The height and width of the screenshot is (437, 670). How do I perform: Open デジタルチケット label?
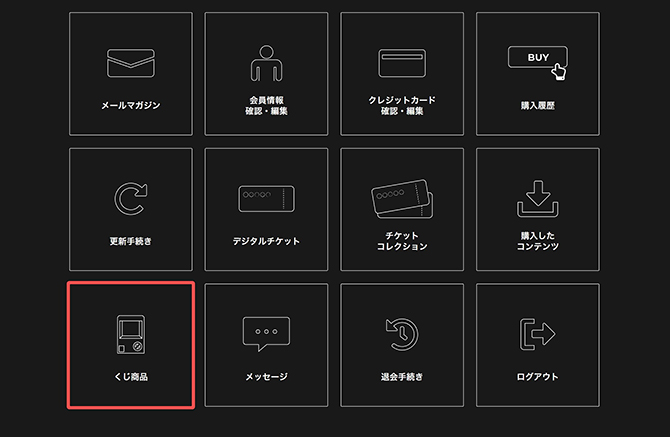tap(266, 241)
